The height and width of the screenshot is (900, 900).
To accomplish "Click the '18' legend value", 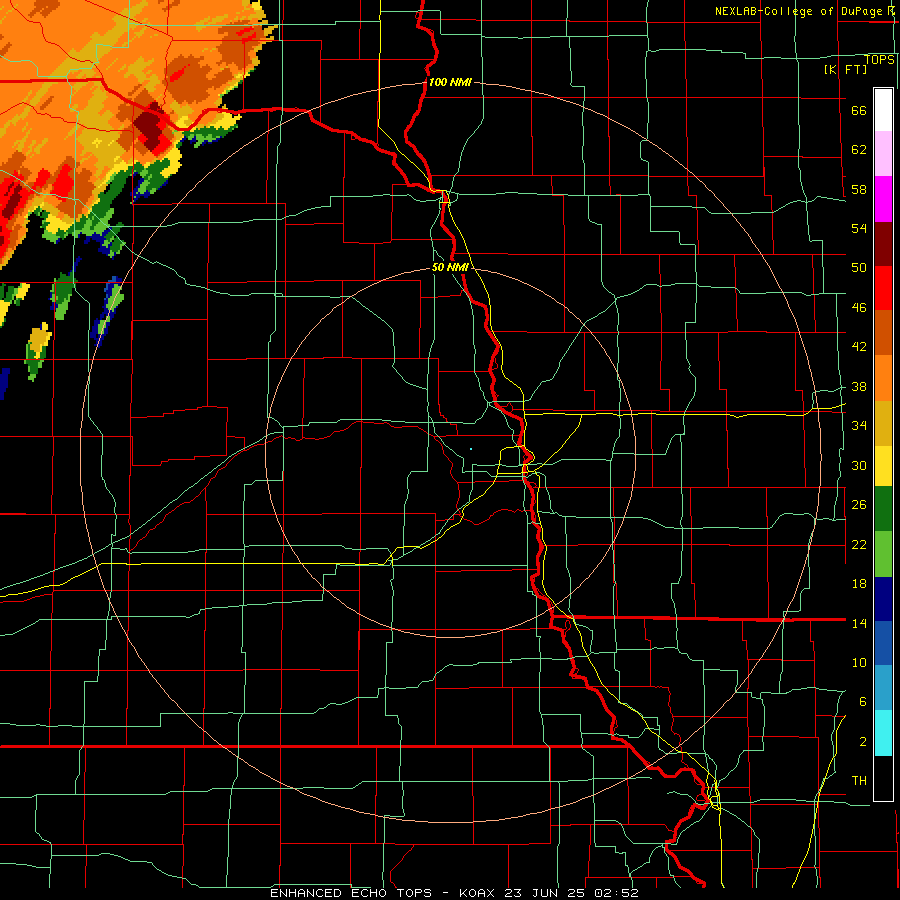I will (x=859, y=584).
